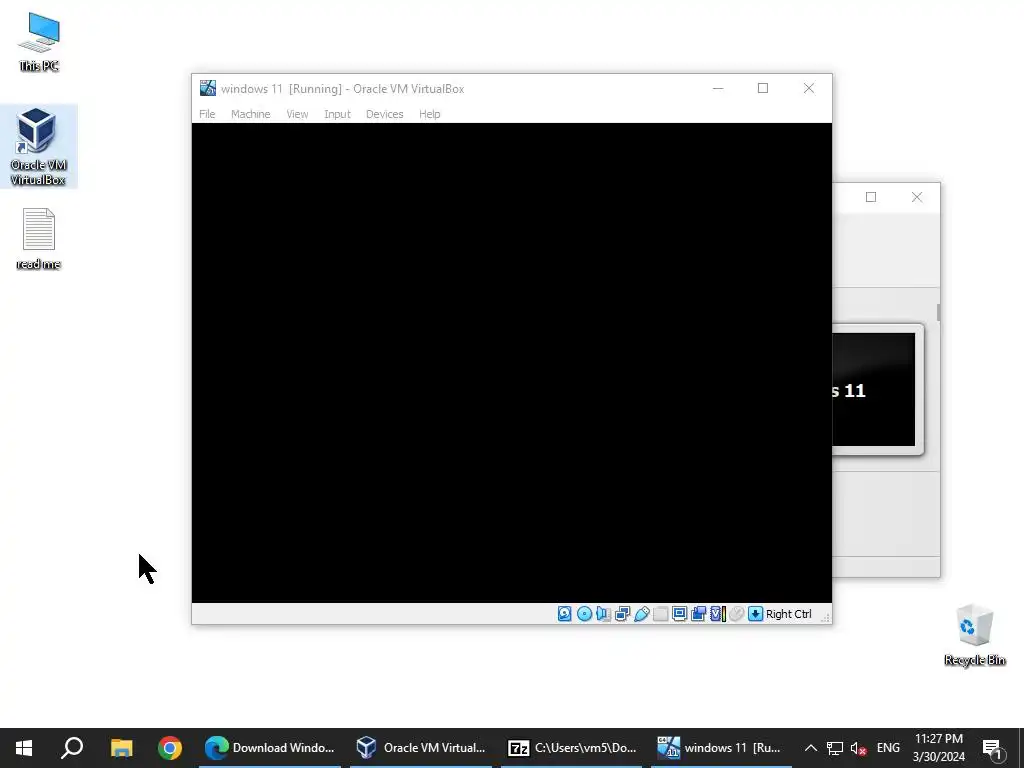Open taskbar Search

[72, 748]
